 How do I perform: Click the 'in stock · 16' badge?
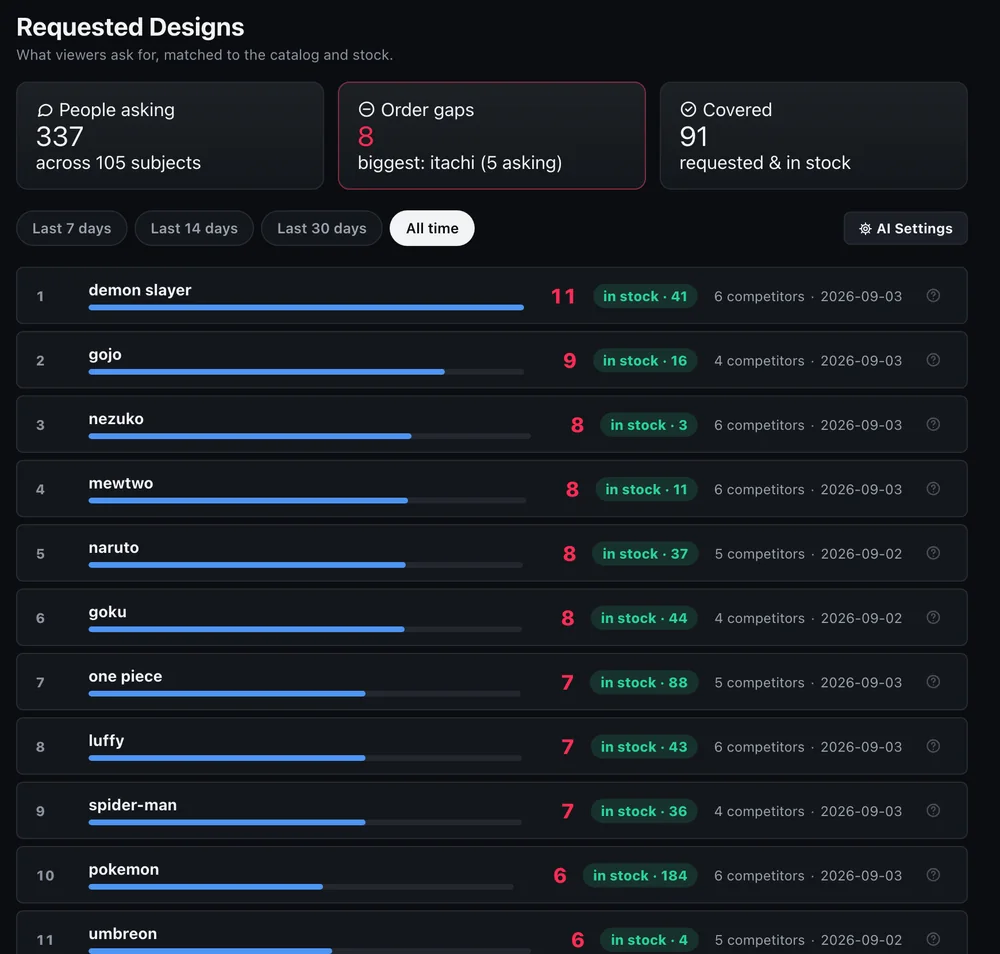click(645, 361)
